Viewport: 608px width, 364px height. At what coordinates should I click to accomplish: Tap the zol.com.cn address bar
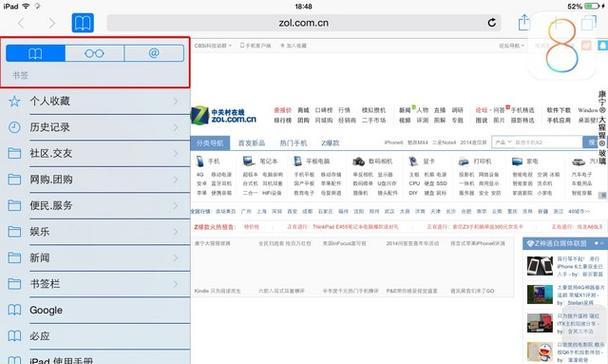point(304,23)
